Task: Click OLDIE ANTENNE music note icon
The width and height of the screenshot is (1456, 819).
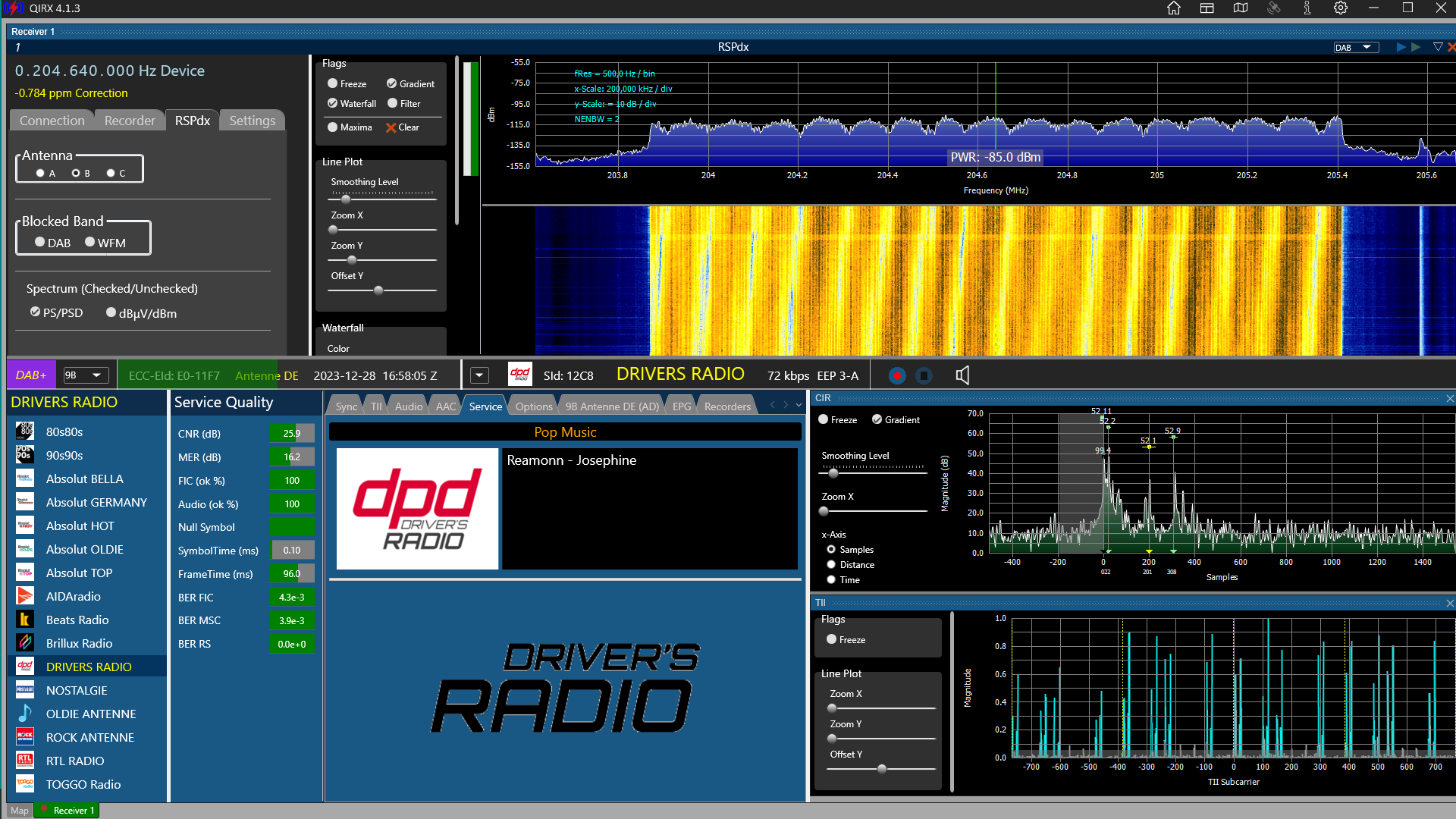Action: (x=25, y=714)
